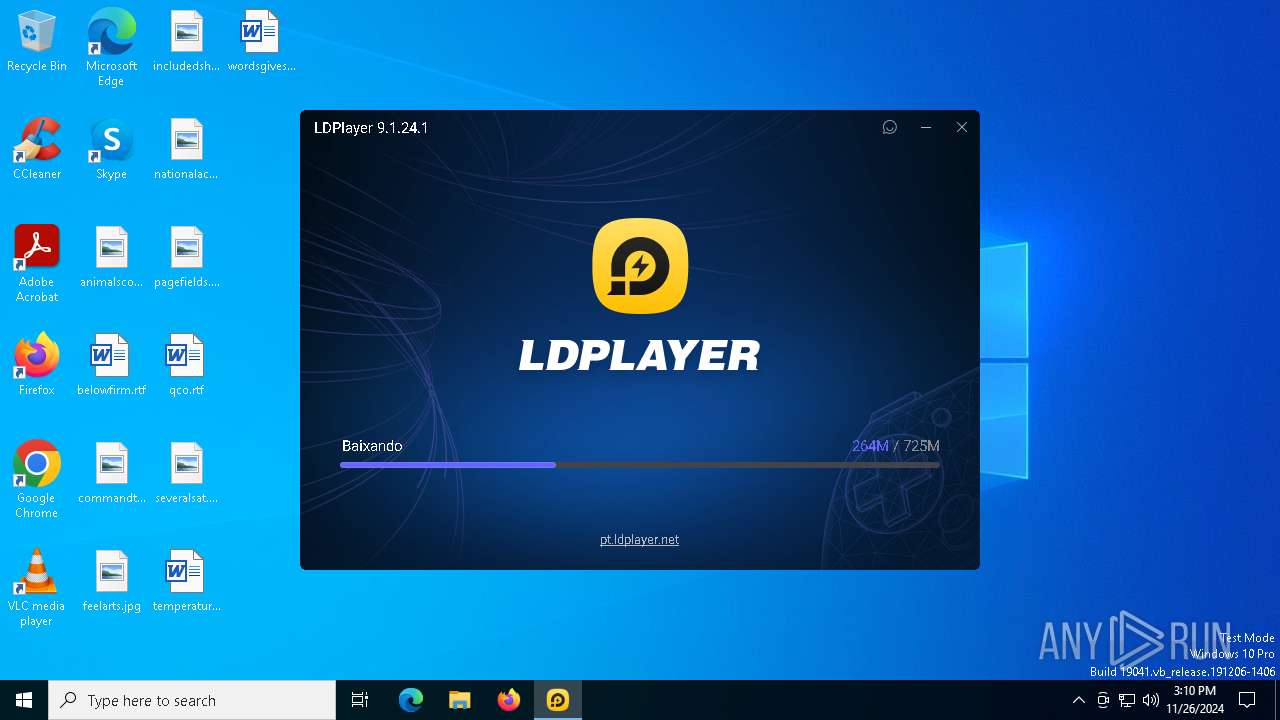Select the belowfirm.rtf document on desktop
Screen dimensions: 1280x720
click(x=111, y=366)
